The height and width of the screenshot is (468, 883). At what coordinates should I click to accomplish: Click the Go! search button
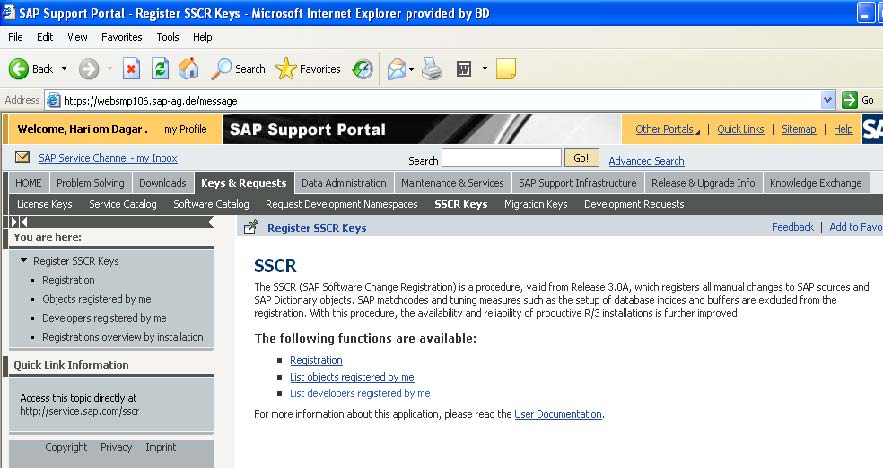pos(581,158)
